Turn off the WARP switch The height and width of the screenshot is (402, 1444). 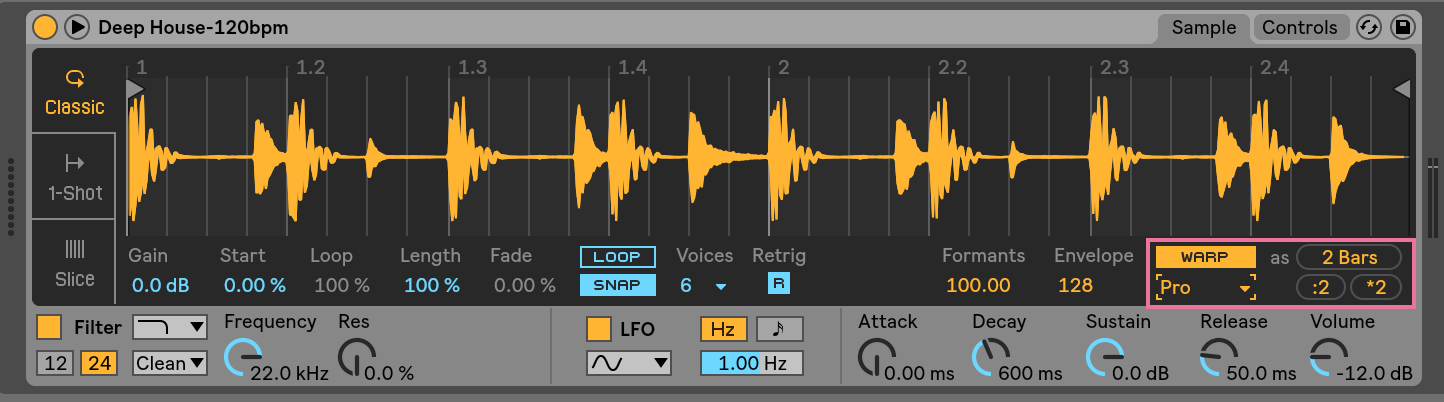[x=1205, y=257]
